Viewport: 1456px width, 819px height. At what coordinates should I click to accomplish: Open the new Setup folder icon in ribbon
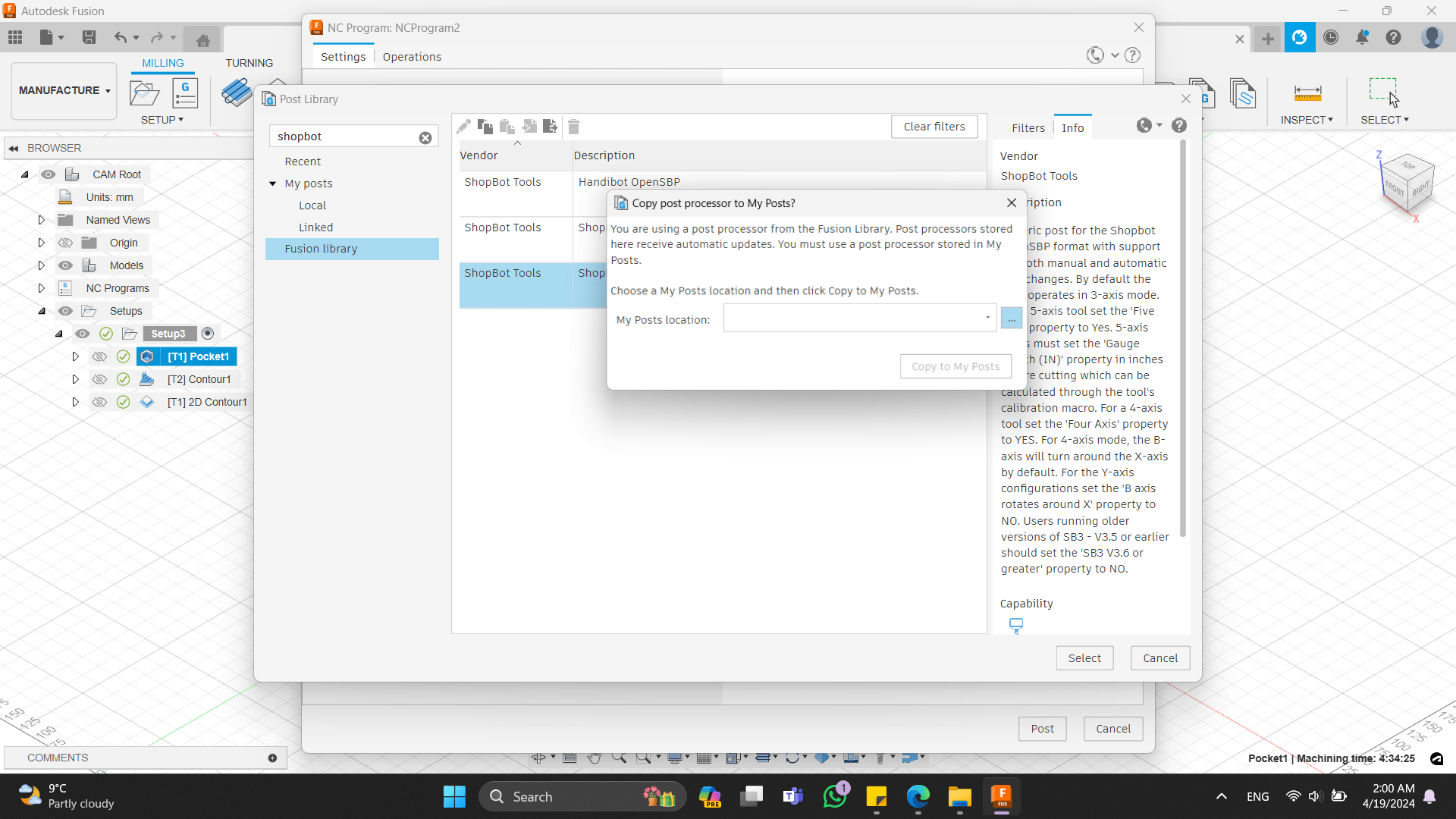click(144, 93)
